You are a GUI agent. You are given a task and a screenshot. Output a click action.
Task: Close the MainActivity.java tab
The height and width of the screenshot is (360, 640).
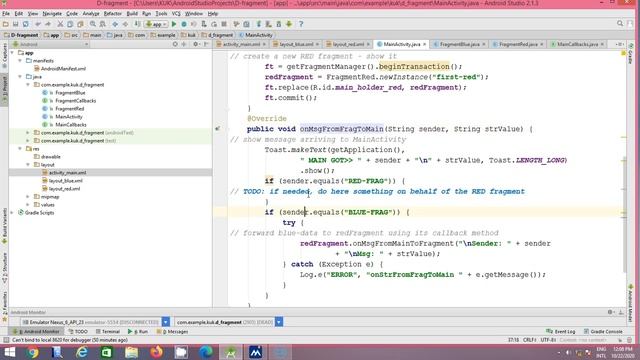424,44
